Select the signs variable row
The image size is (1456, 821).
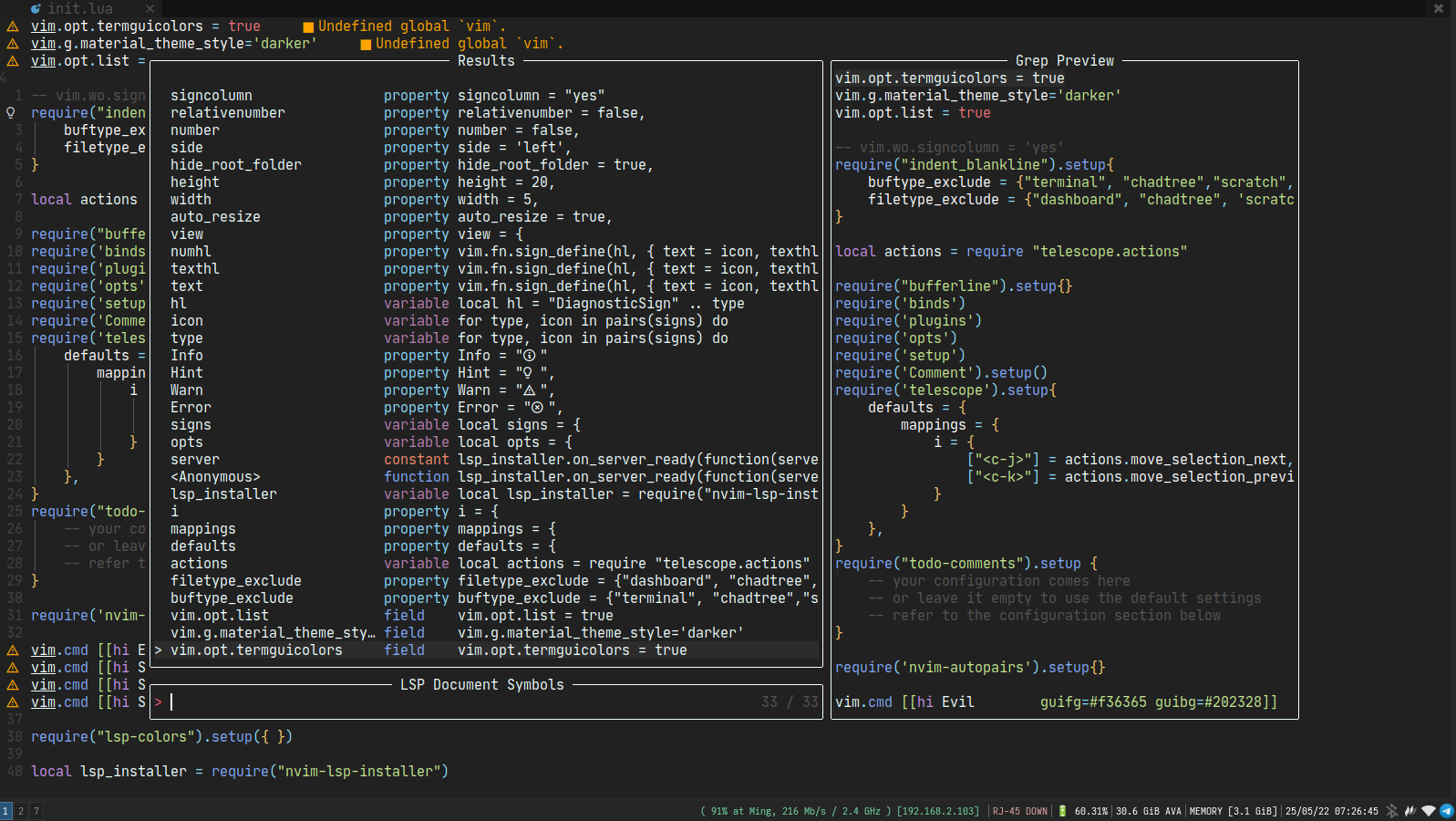coord(488,425)
